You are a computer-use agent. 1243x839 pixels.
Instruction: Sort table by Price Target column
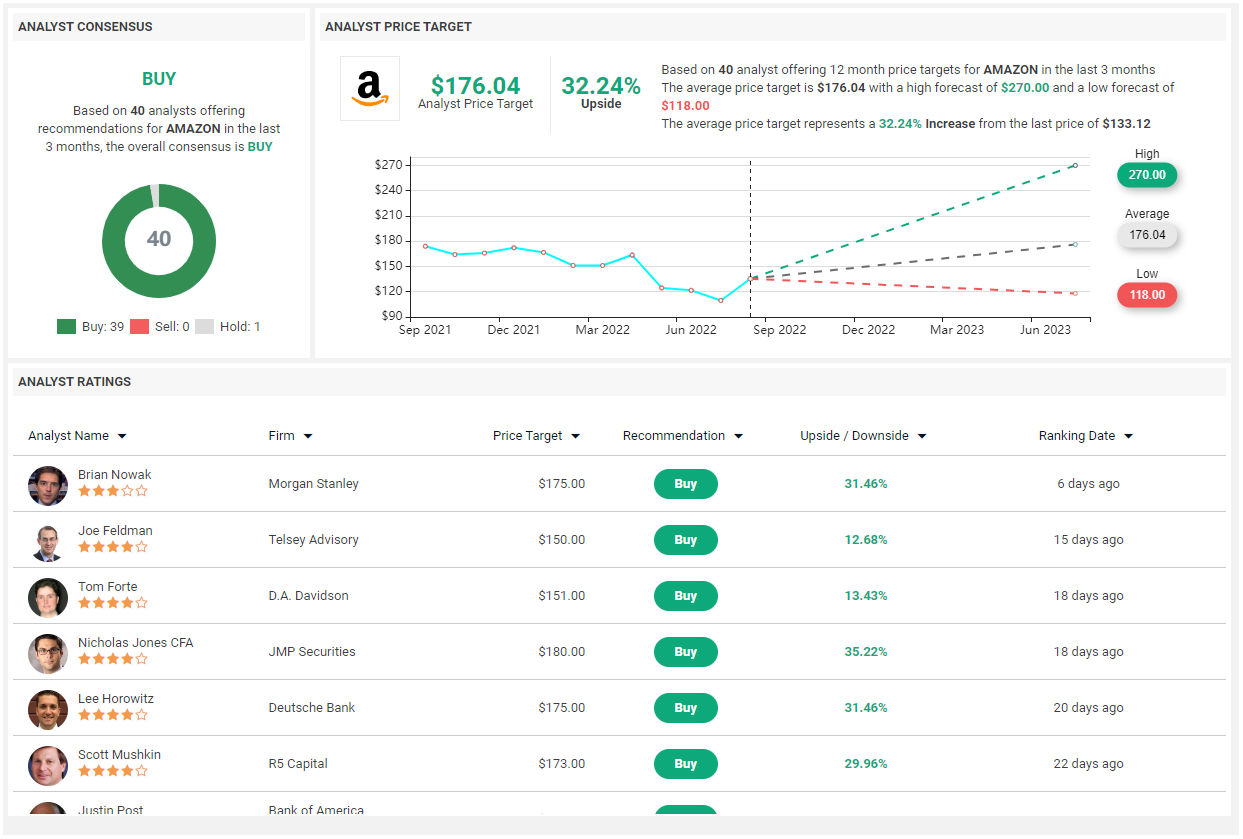(537, 436)
